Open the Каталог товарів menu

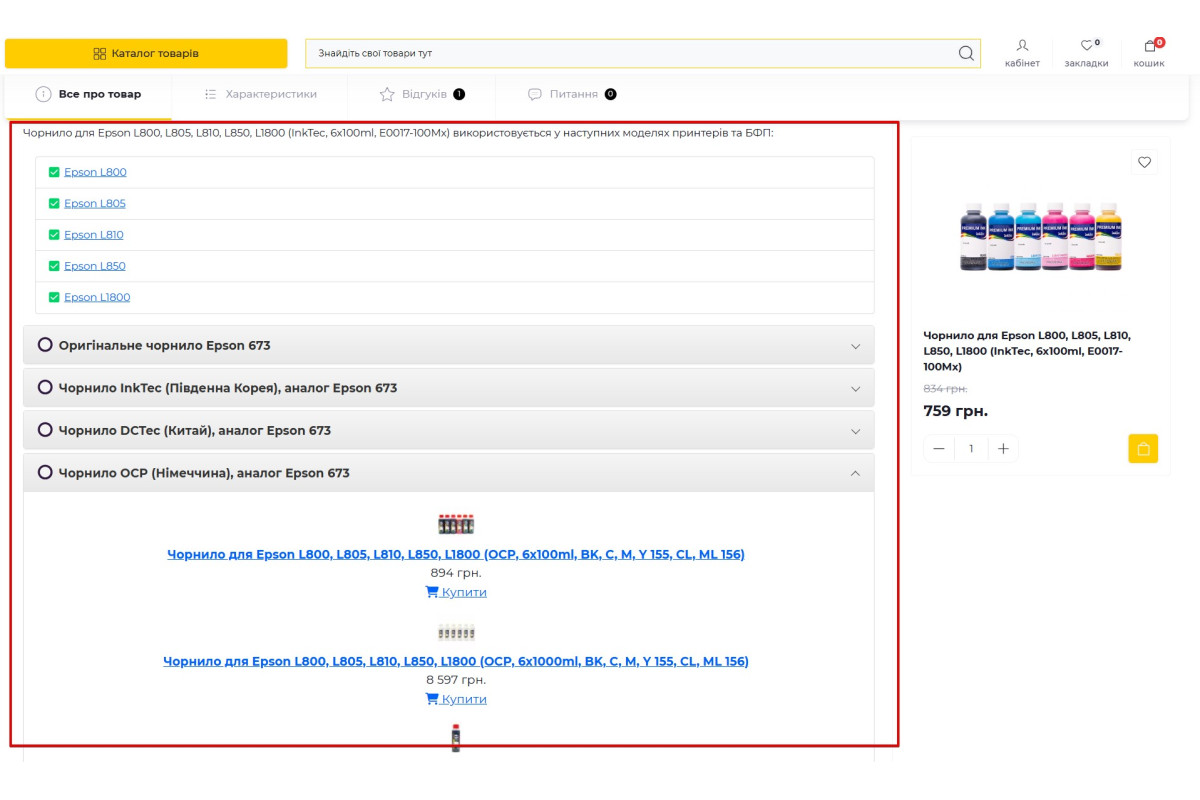point(146,53)
